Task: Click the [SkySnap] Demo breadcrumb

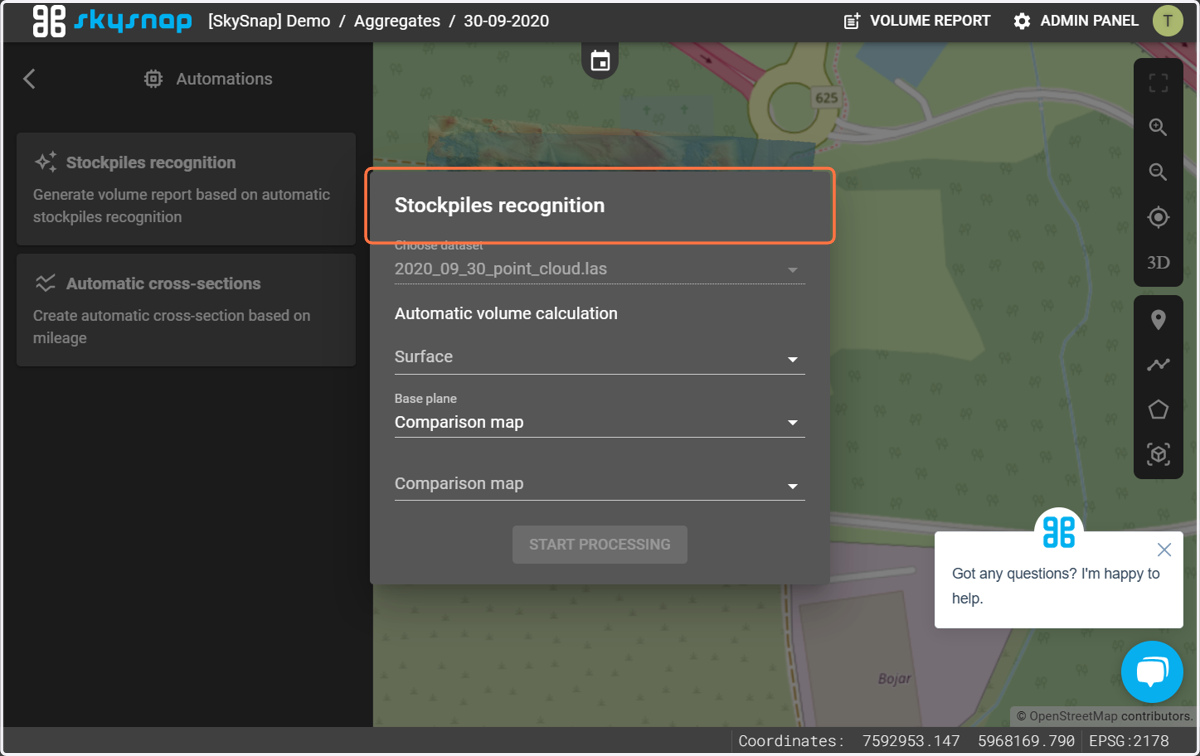Action: point(269,21)
